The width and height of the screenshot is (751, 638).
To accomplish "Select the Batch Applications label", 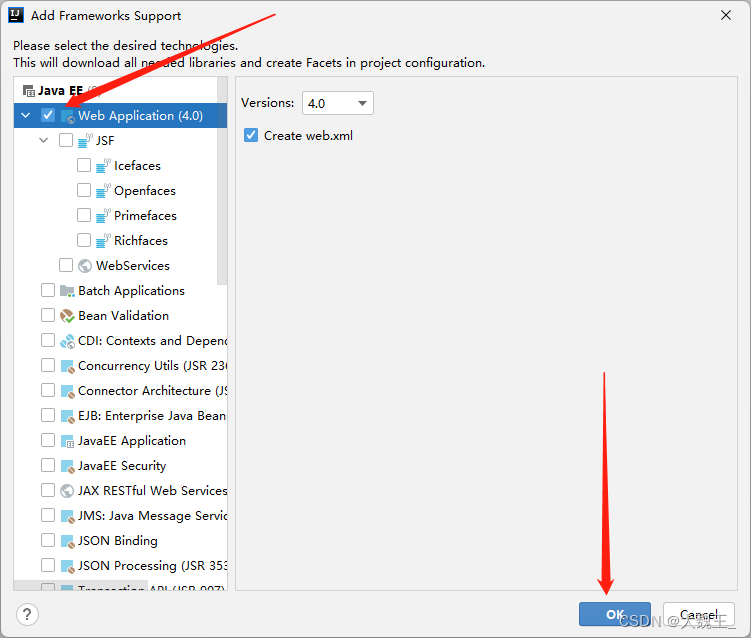I will (131, 291).
